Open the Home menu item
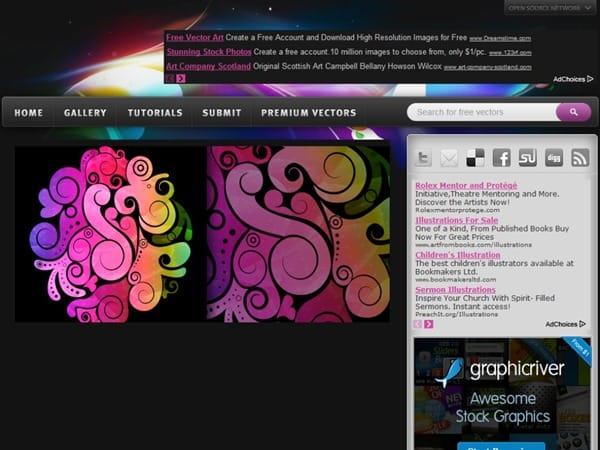Screen dimensions: 600x450 click(29, 113)
